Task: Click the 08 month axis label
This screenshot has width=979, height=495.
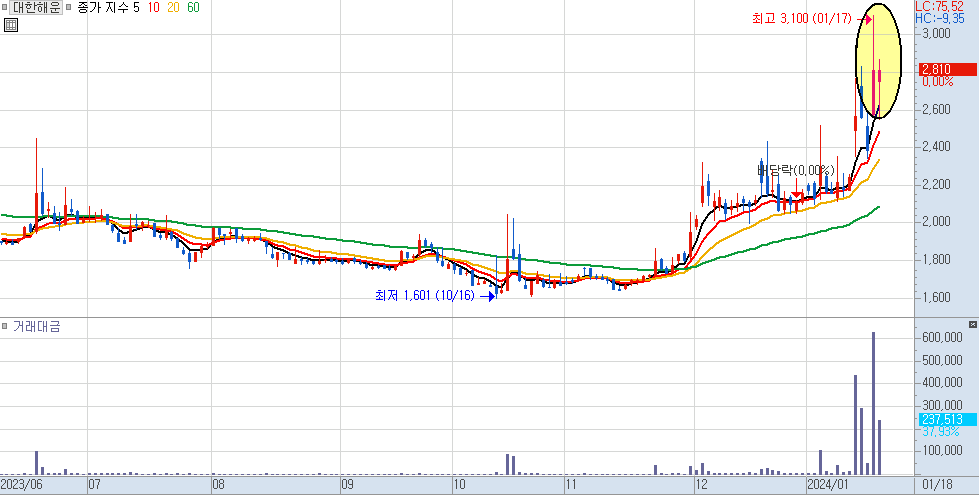Action: [218, 484]
